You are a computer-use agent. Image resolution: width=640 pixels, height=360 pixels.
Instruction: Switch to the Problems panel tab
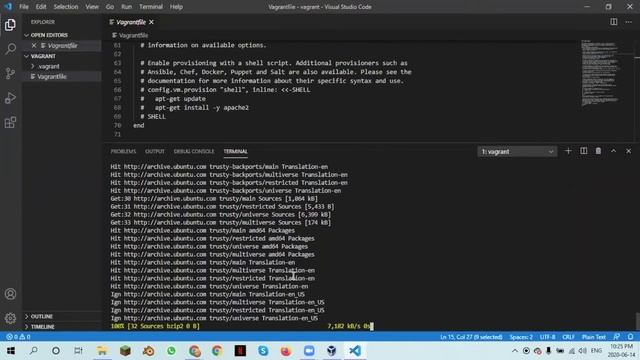click(123, 151)
